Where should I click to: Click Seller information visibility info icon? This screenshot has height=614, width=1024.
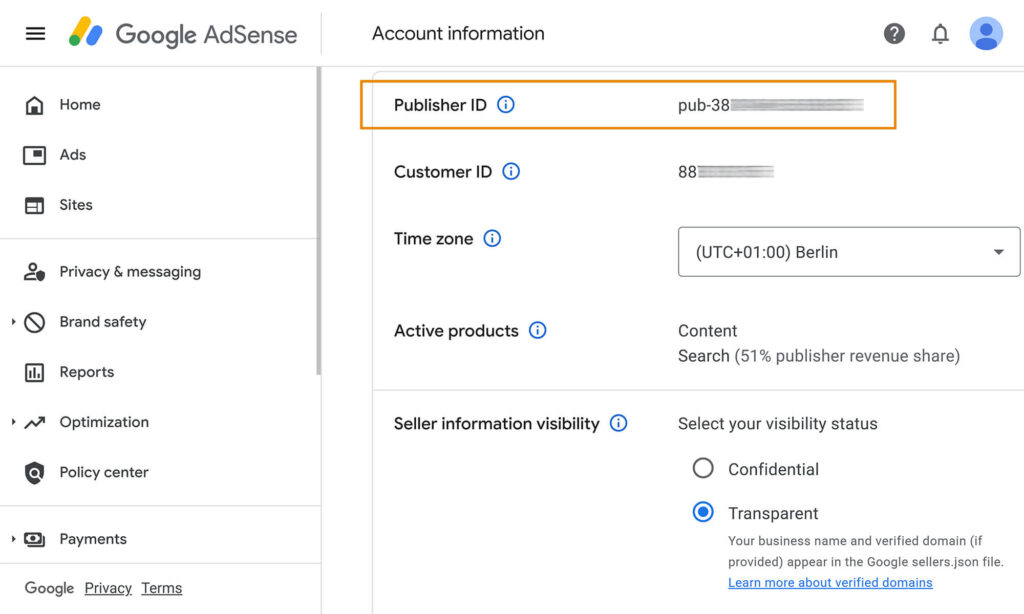click(x=619, y=424)
